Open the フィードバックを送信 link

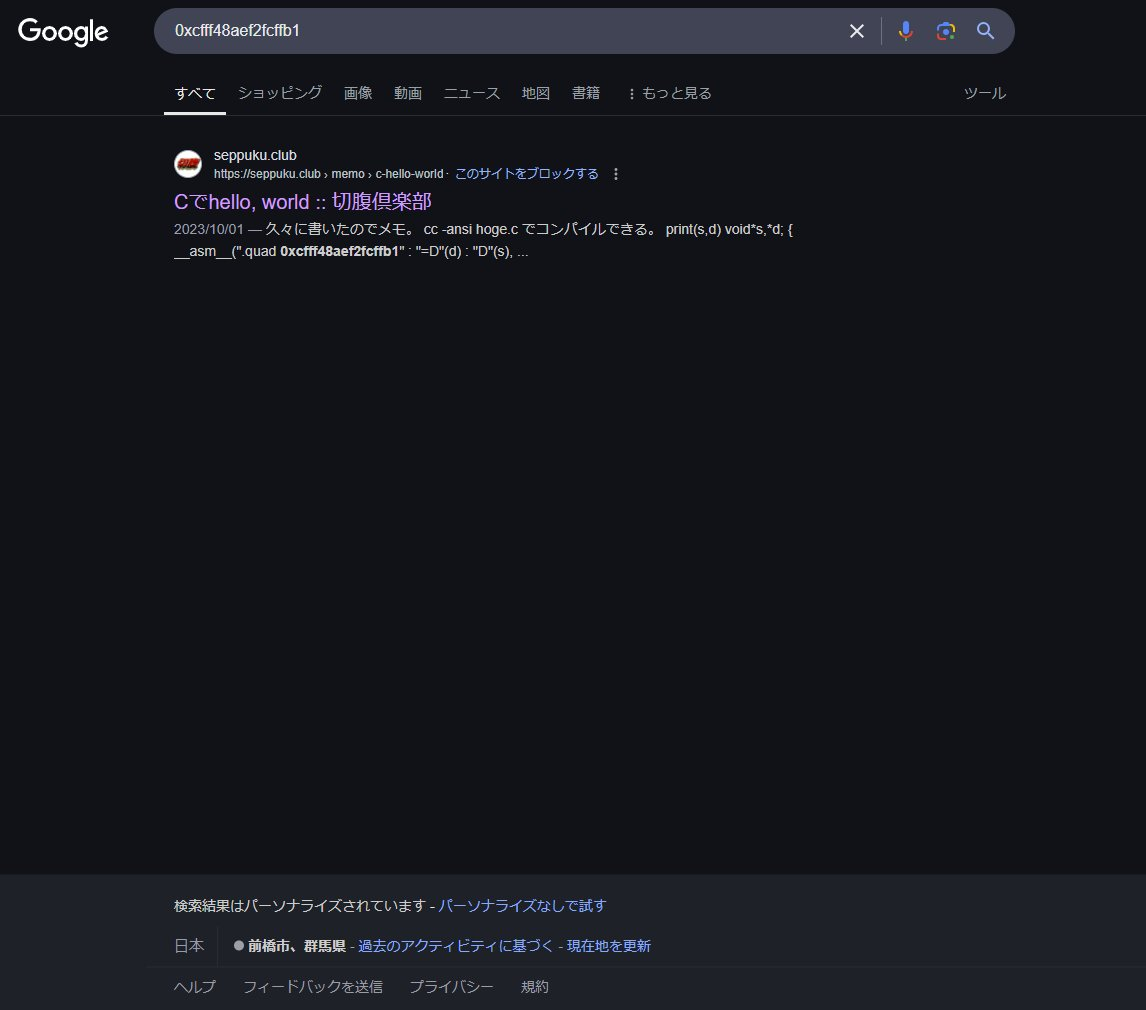[x=312, y=986]
